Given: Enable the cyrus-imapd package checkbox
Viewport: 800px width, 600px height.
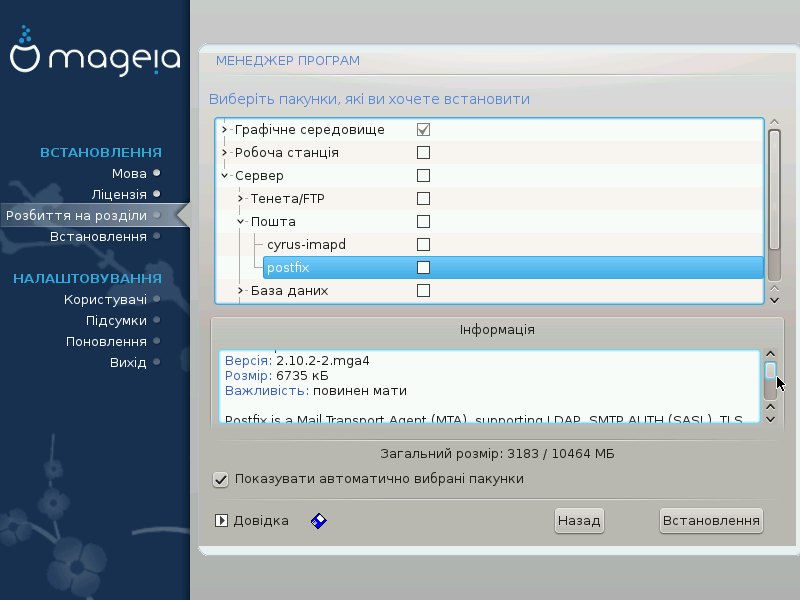Looking at the screenshot, I should coord(423,245).
